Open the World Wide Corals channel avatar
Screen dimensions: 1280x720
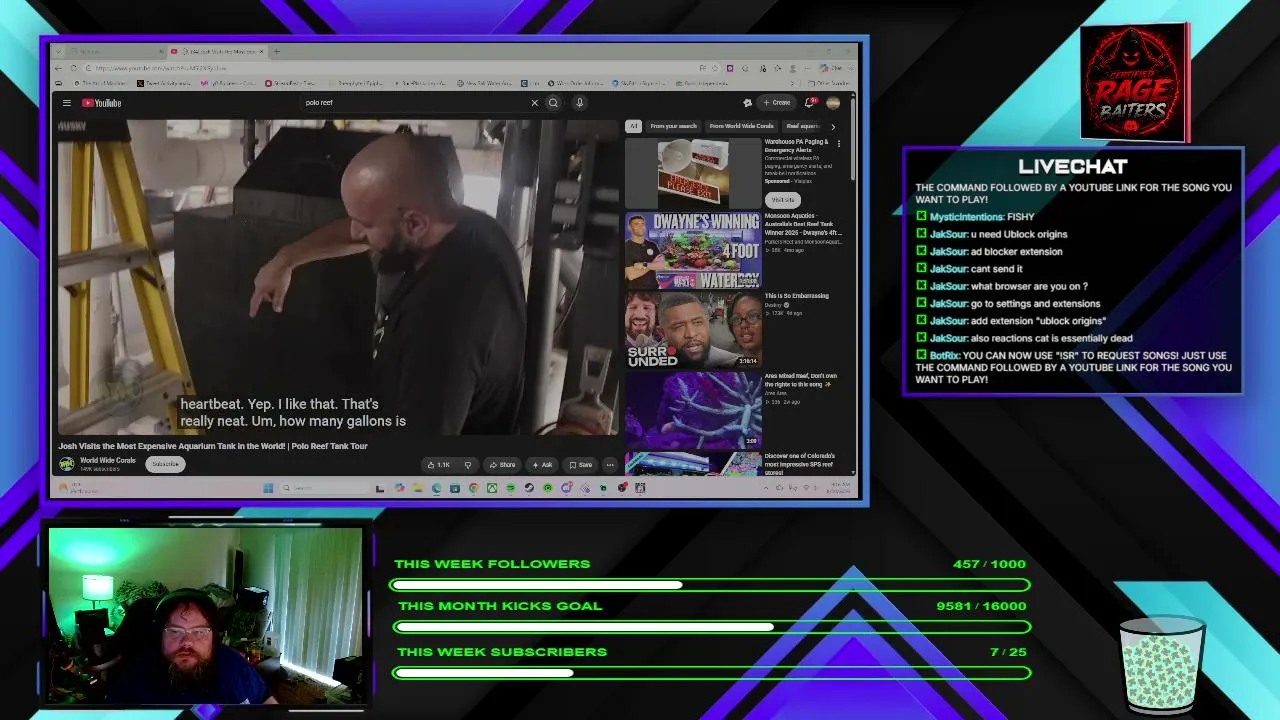pos(66,464)
